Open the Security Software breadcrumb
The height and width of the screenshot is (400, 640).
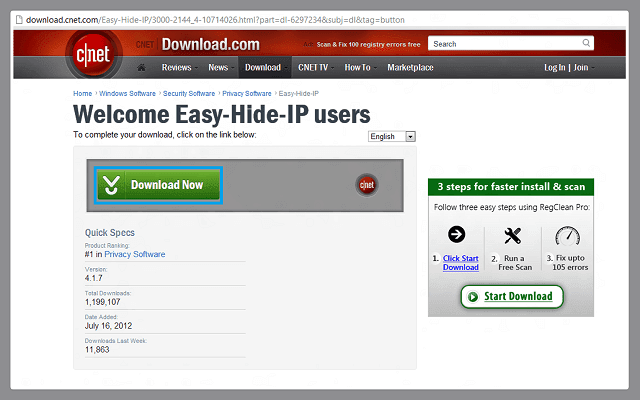(x=189, y=93)
